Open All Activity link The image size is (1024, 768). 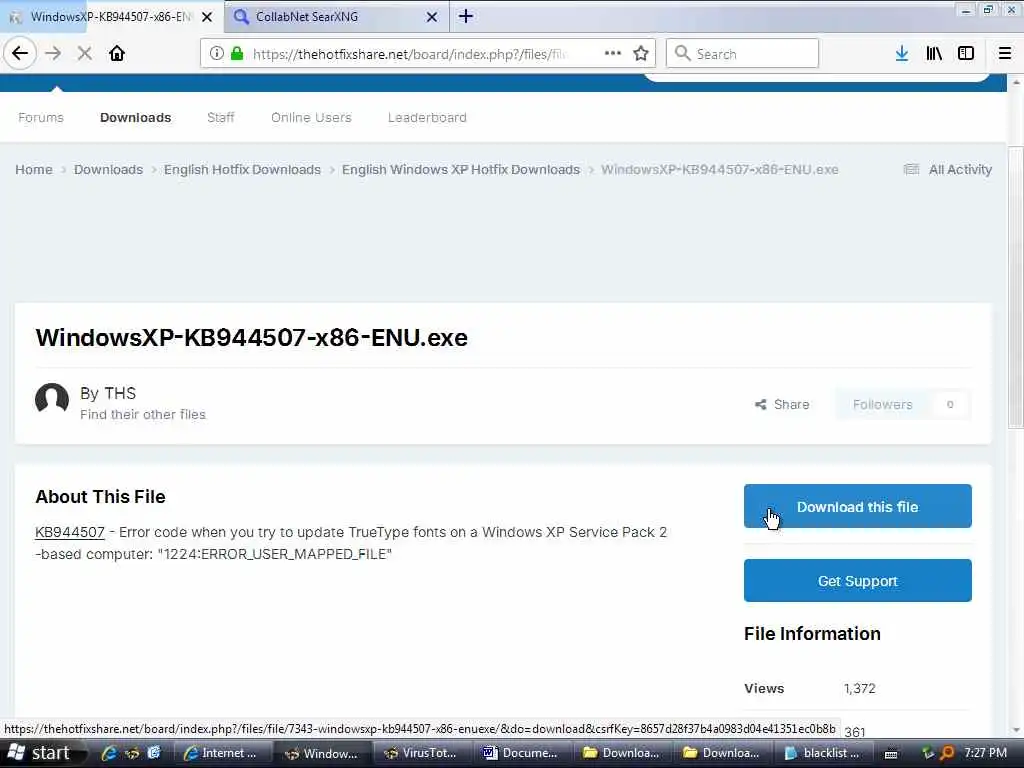pyautogui.click(x=948, y=170)
